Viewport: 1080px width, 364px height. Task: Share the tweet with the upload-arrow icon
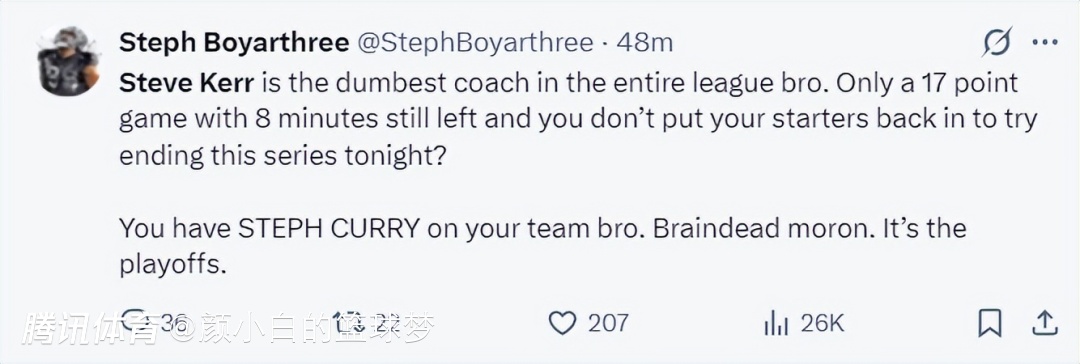pyautogui.click(x=1045, y=322)
